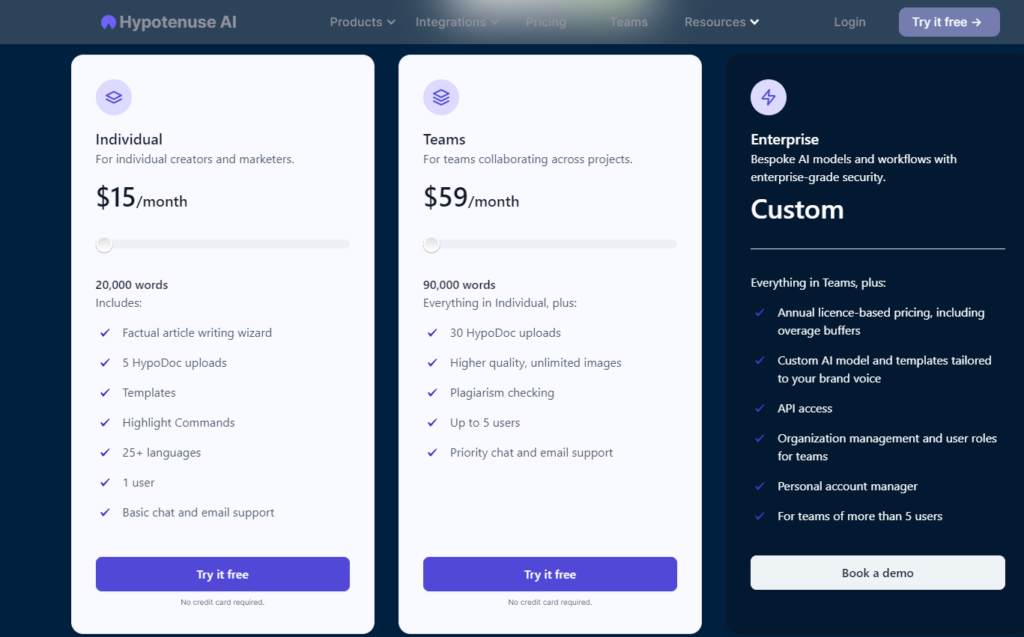Click checkmark next to Plagiarism checking
1024x637 pixels.
coord(432,393)
